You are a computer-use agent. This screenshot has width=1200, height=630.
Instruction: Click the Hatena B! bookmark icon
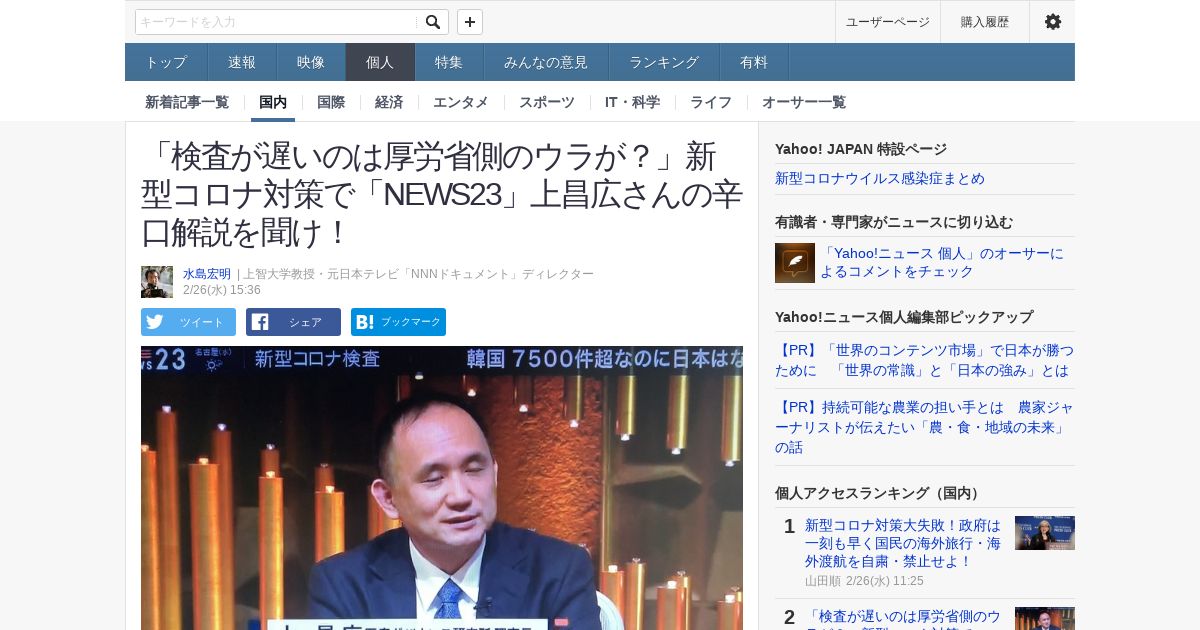[364, 322]
